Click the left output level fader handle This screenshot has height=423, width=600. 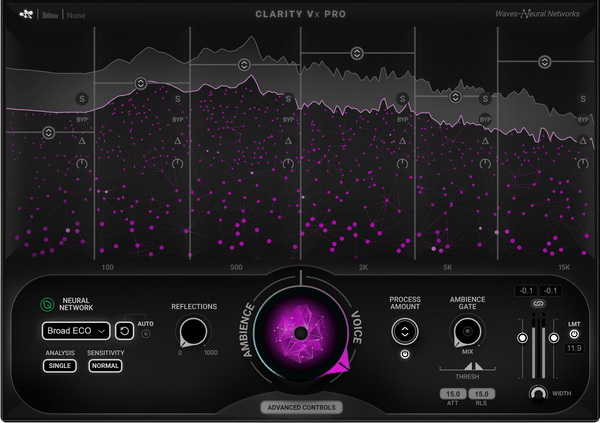[521, 339]
